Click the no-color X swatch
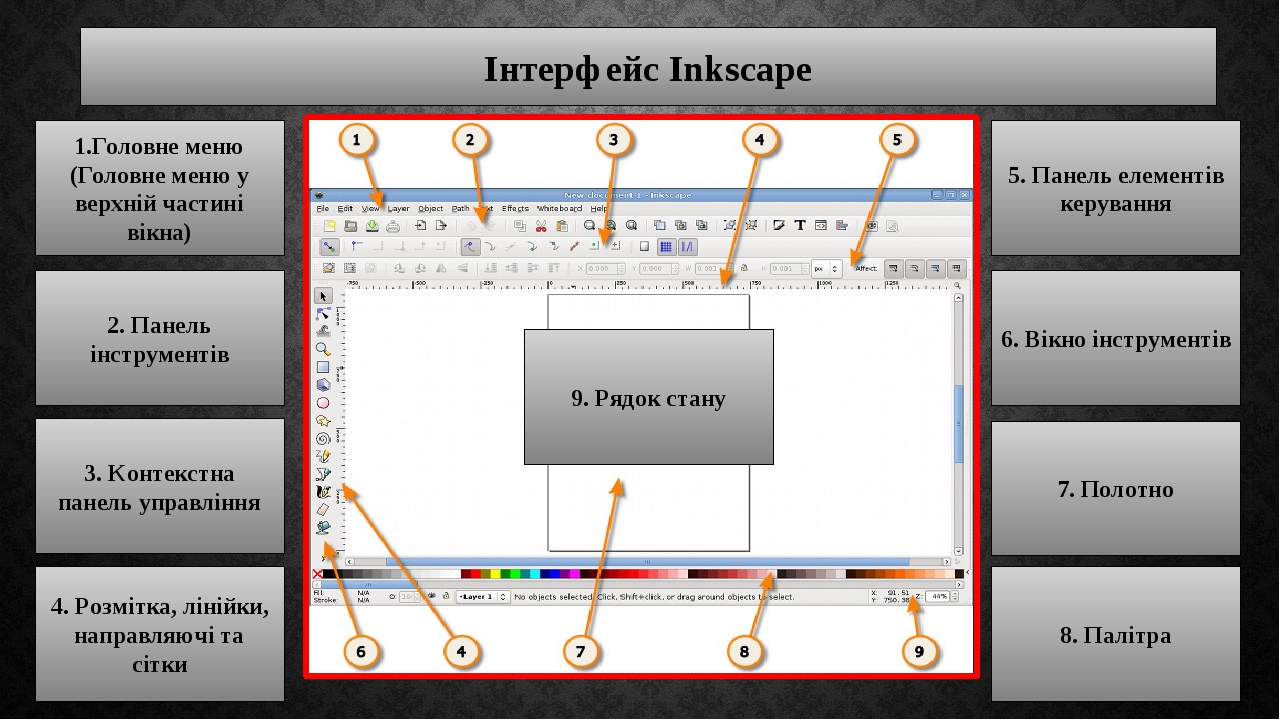1280x720 pixels. click(x=317, y=574)
